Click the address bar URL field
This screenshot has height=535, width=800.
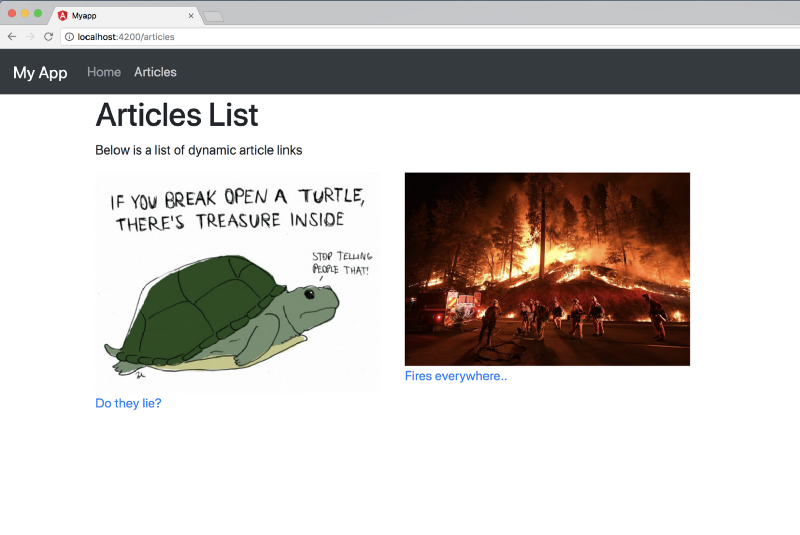click(x=429, y=37)
